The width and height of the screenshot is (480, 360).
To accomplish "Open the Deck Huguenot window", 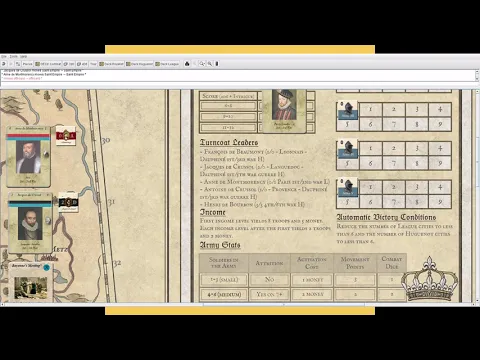I will (139, 64).
